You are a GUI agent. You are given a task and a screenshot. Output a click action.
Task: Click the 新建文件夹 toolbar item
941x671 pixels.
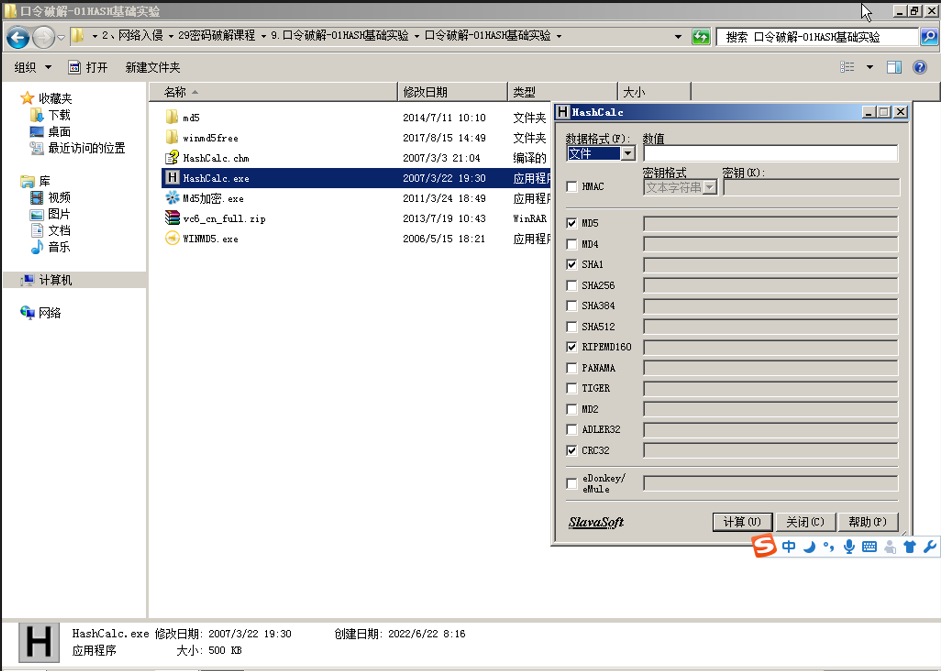click(x=152, y=67)
